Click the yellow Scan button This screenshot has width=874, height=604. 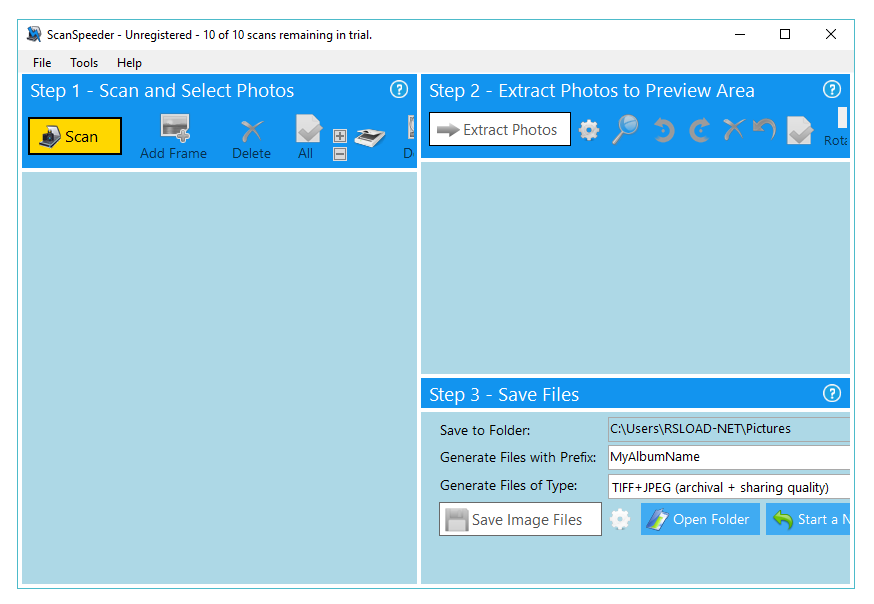[75, 136]
